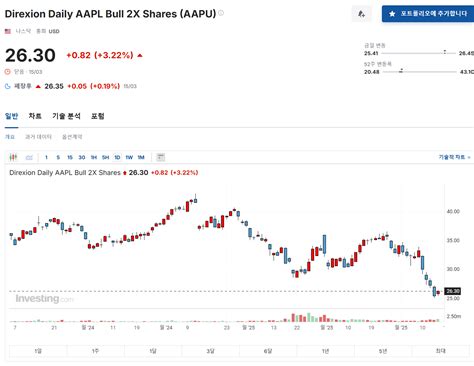Select the candlestick chart type icon
The image size is (474, 366).
coord(13,157)
